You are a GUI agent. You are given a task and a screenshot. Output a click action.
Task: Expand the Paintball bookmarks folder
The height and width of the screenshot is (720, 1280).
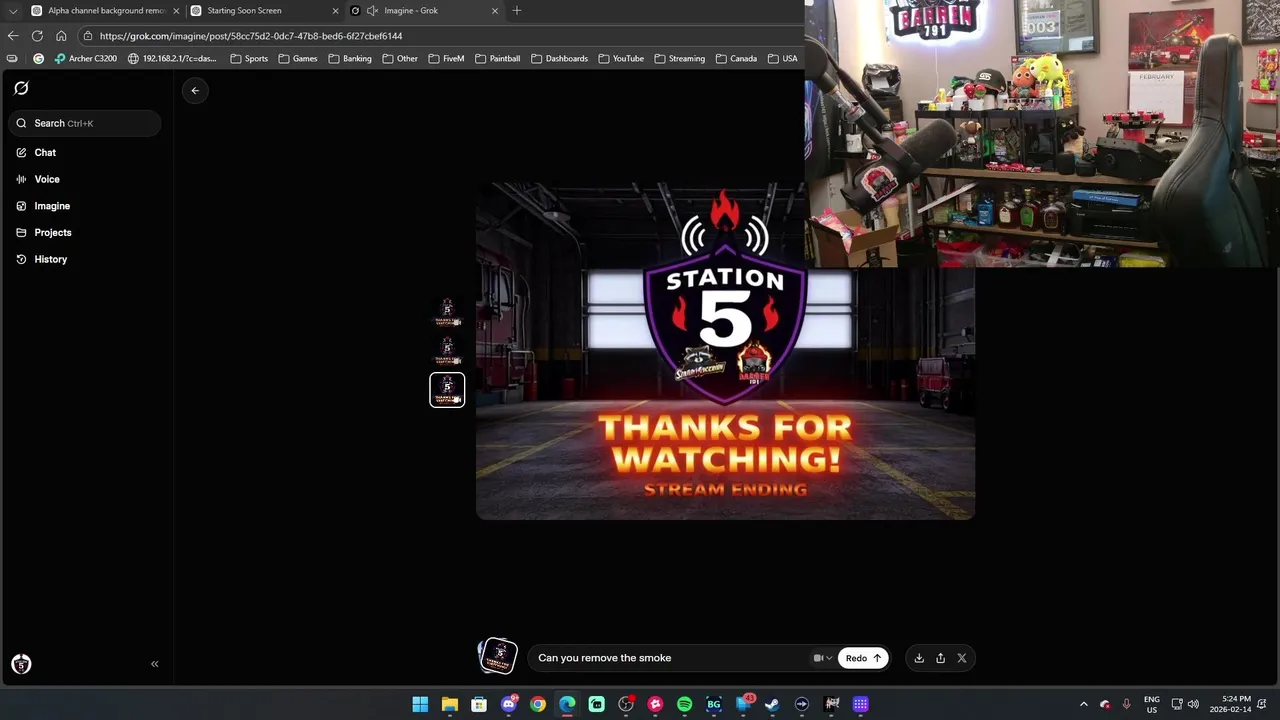[x=497, y=58]
